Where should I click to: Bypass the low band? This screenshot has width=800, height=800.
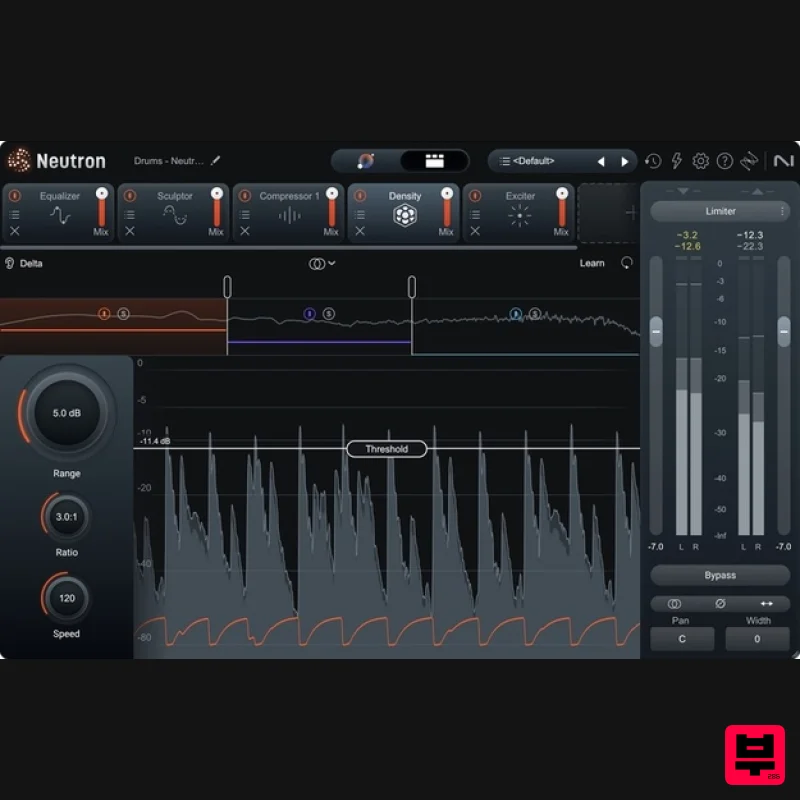pyautogui.click(x=104, y=314)
